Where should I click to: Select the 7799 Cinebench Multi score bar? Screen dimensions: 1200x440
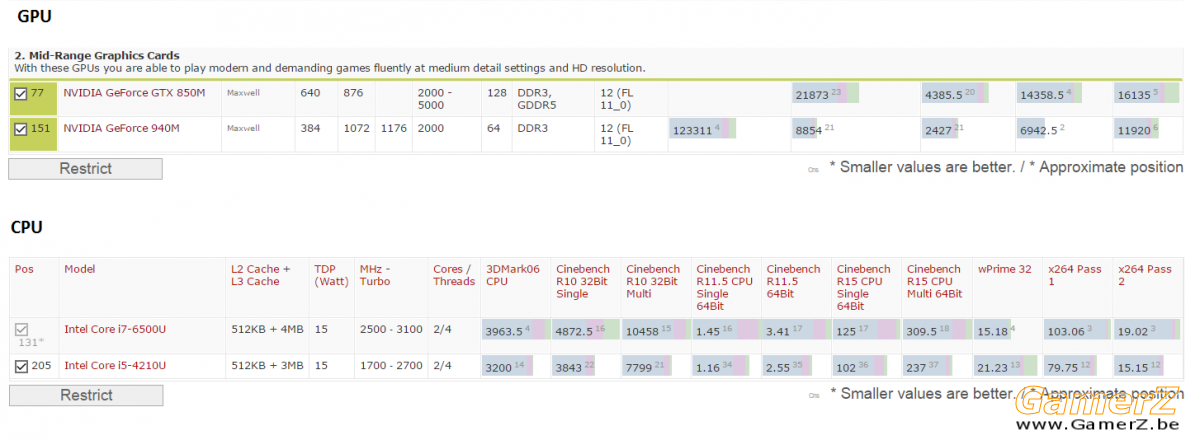pos(646,366)
